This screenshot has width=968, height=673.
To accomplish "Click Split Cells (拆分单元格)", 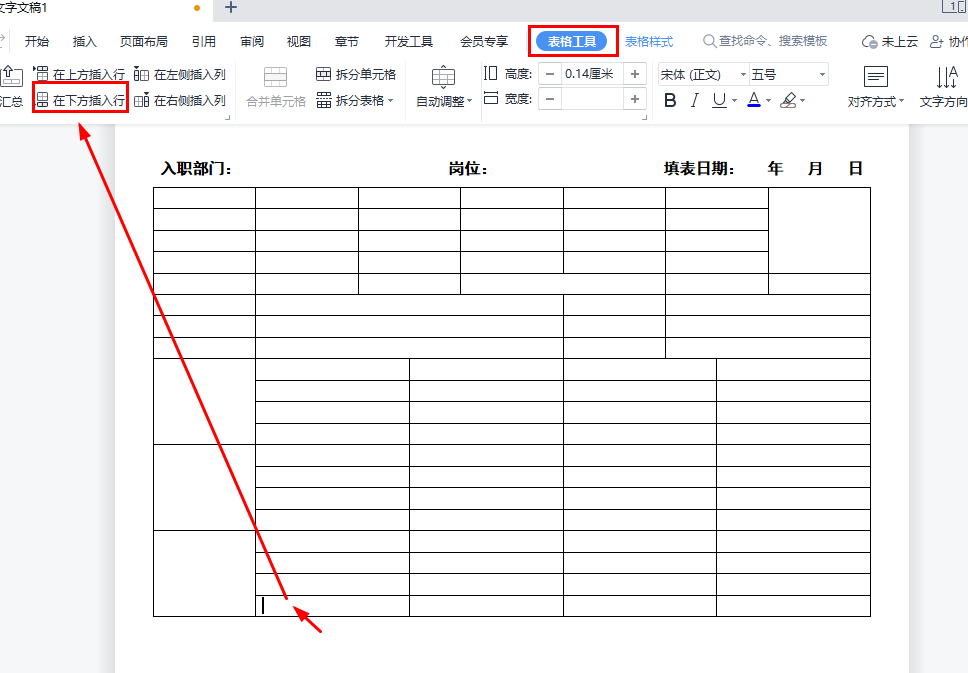I will click(x=356, y=74).
